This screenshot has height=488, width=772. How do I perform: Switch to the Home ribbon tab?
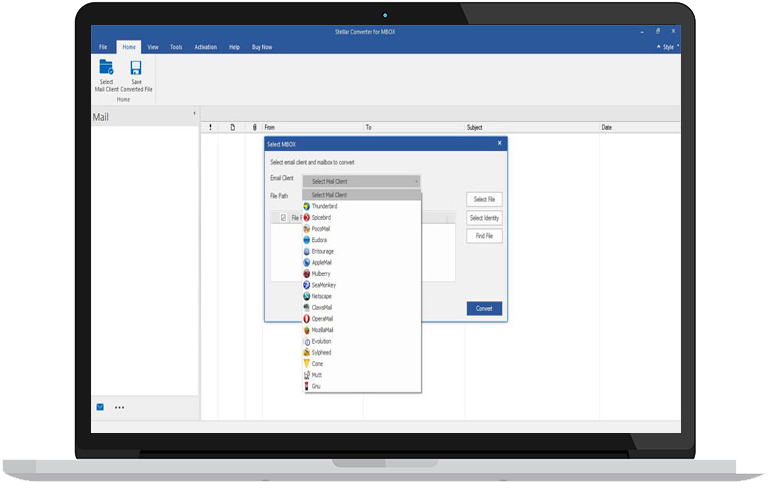pos(129,47)
